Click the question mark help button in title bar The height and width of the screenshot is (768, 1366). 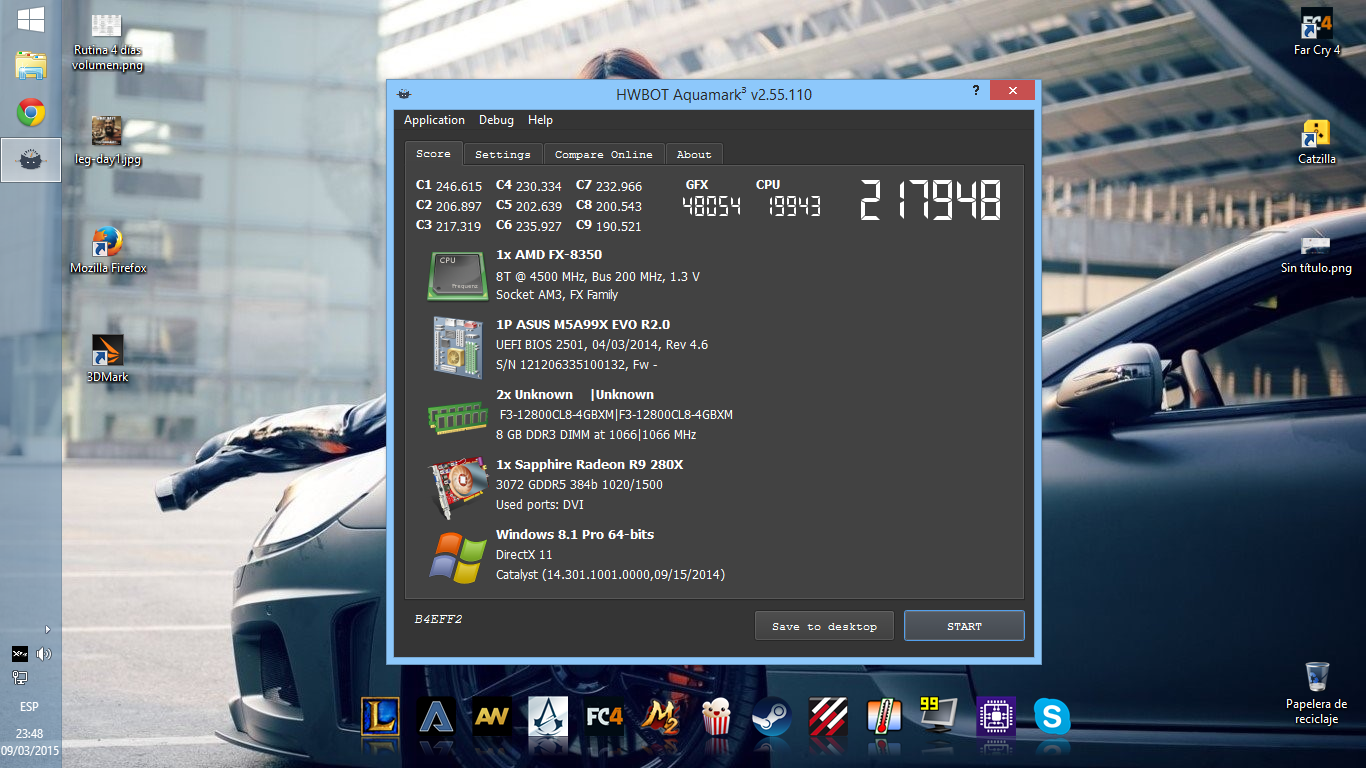pyautogui.click(x=976, y=91)
